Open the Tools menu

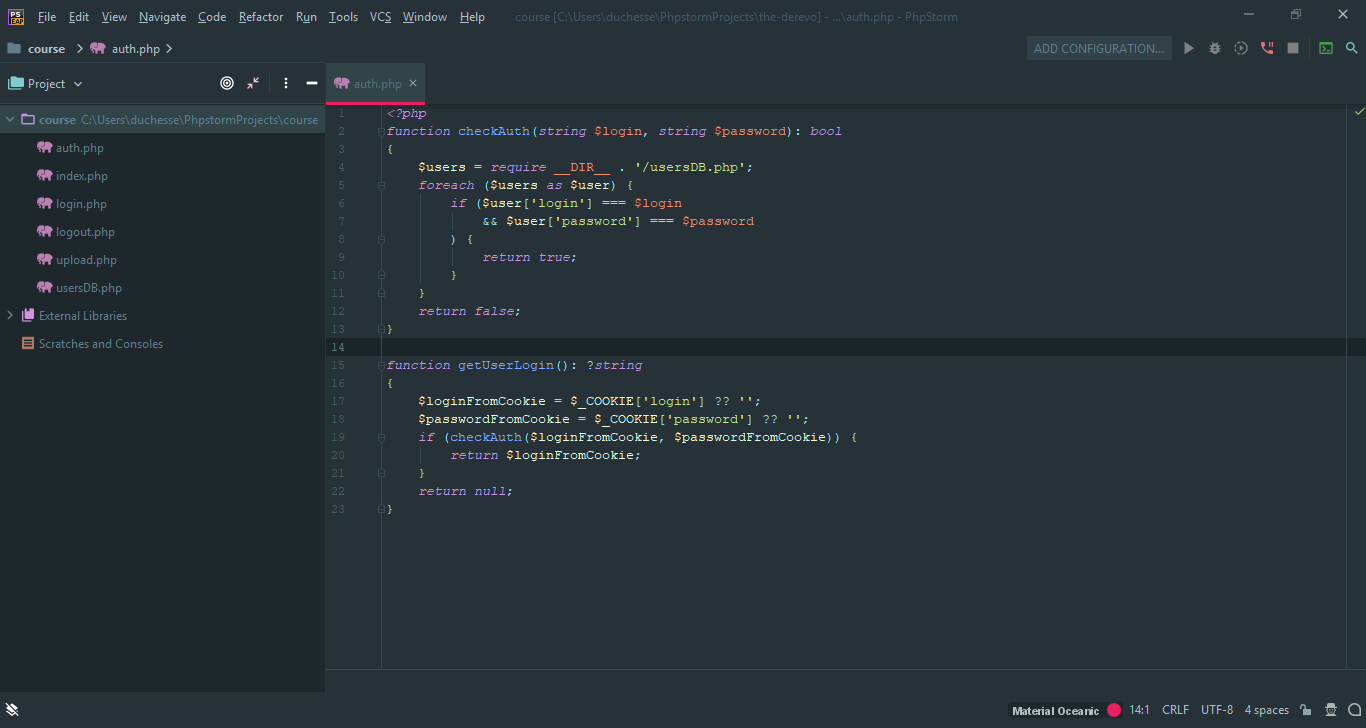[343, 17]
